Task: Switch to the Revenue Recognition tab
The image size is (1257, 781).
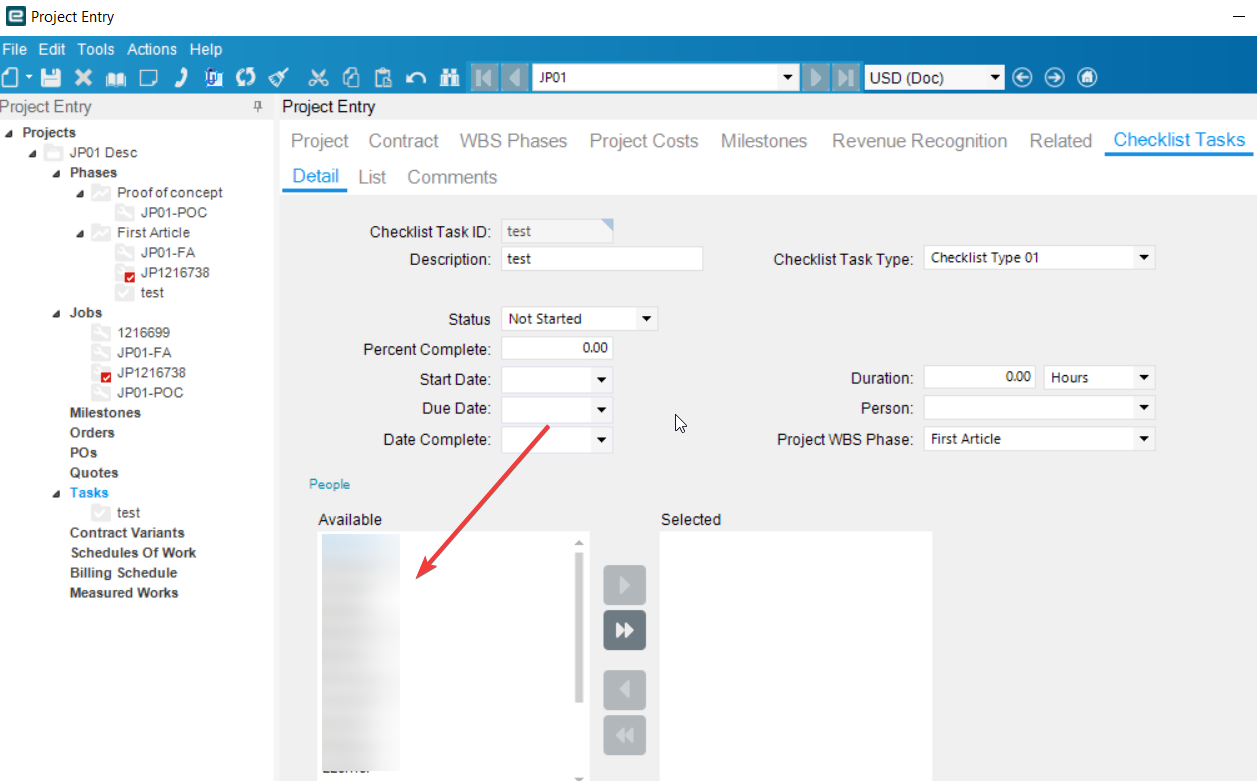Action: pos(920,141)
